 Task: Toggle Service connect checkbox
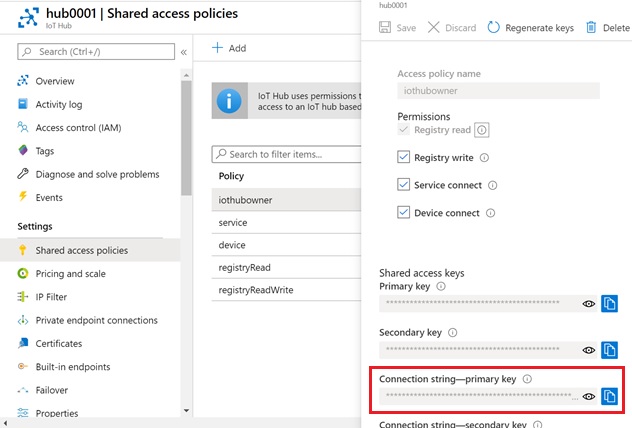tap(403, 184)
